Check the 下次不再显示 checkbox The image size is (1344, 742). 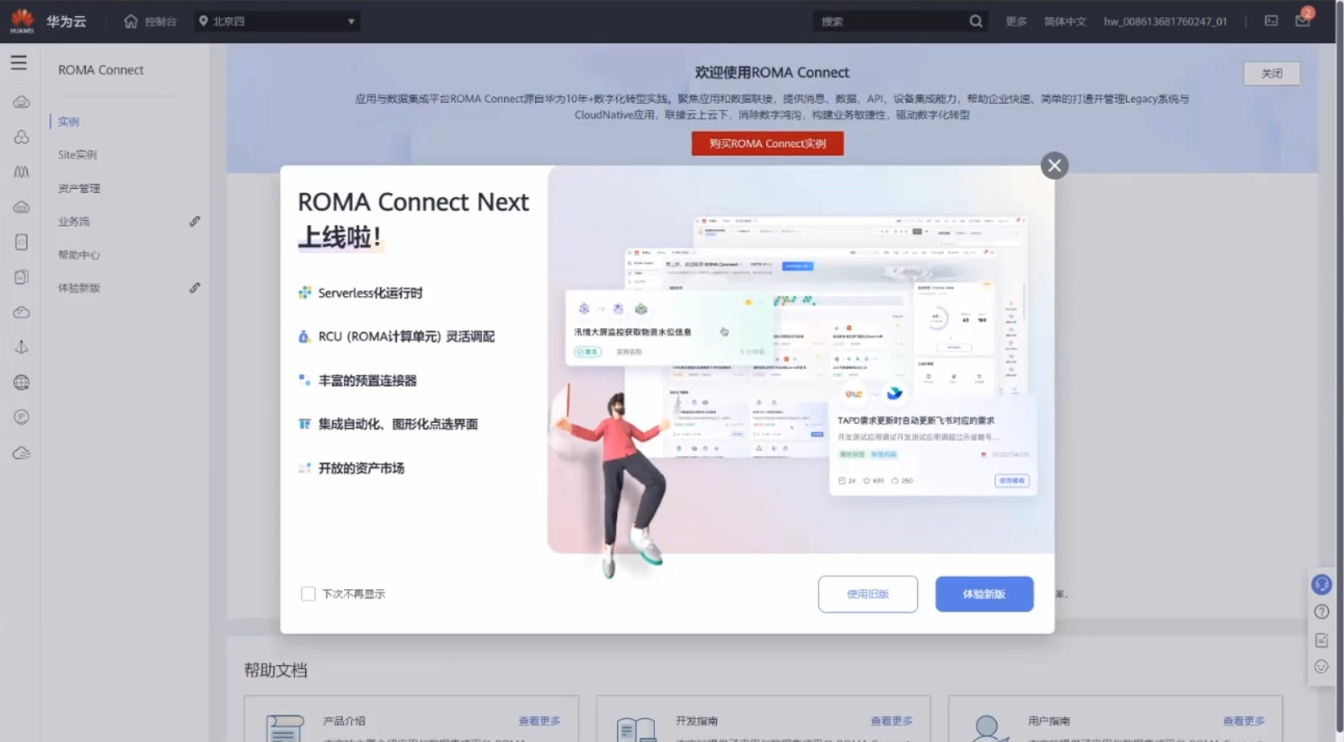308,594
